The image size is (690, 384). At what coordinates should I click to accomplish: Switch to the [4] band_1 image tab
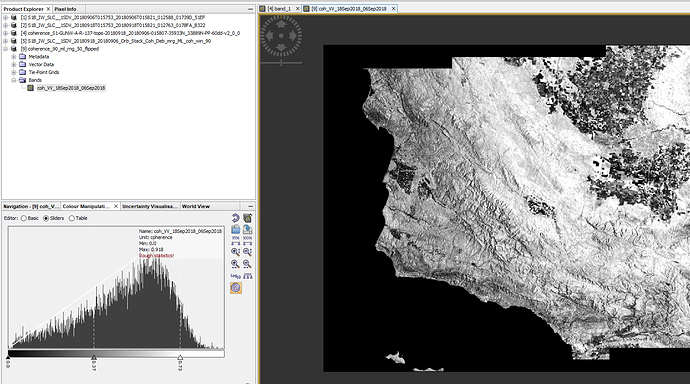tap(279, 9)
